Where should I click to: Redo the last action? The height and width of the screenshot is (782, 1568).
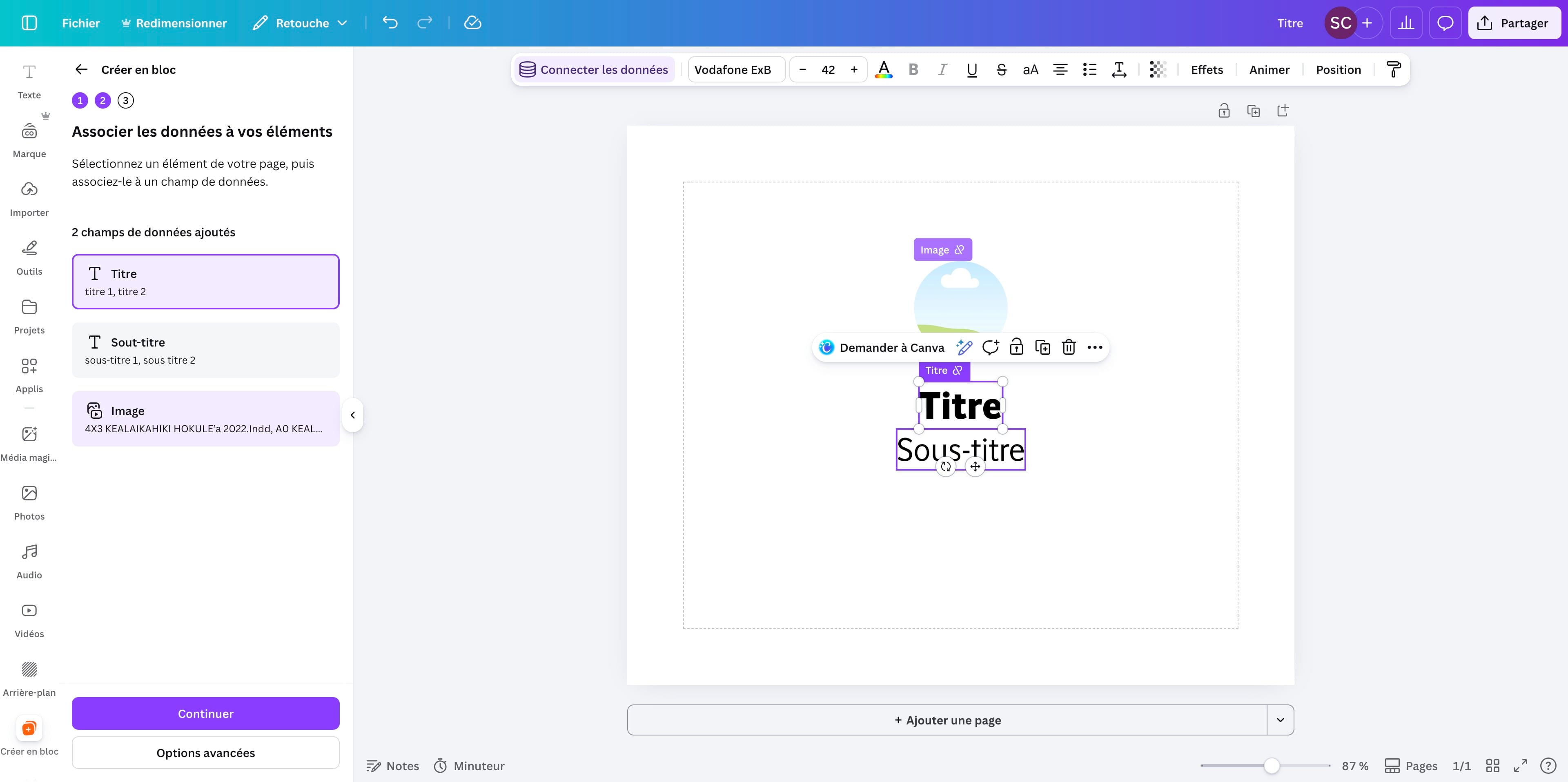pos(425,23)
